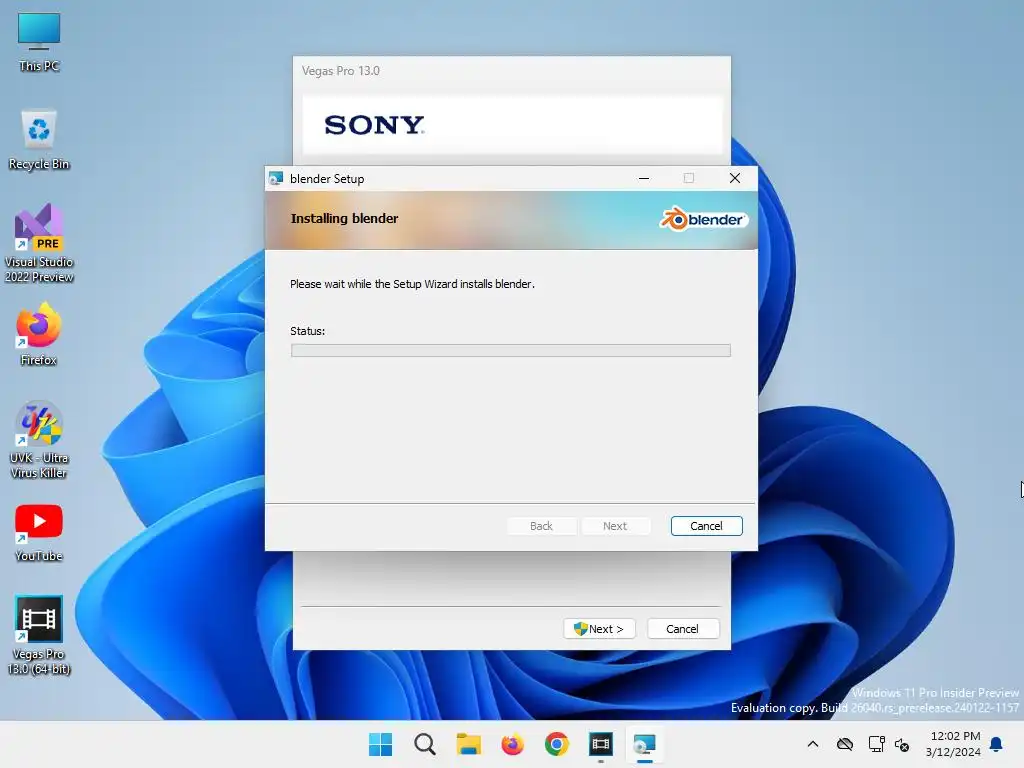Open the network display tray icon

[x=876, y=744]
